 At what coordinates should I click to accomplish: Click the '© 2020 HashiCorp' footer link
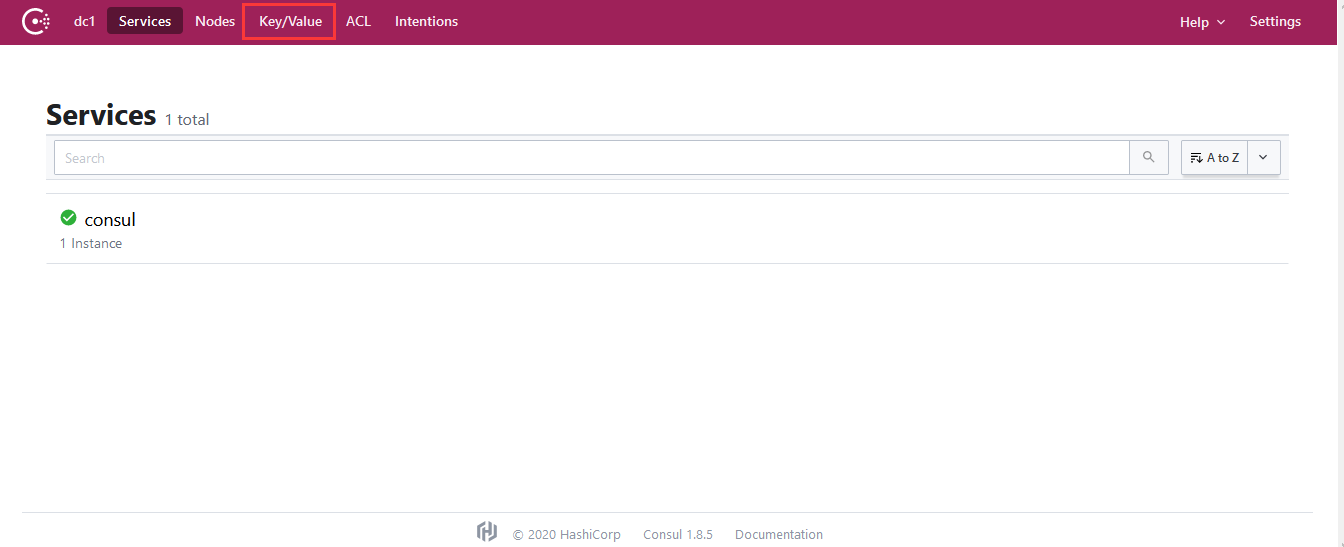567,535
